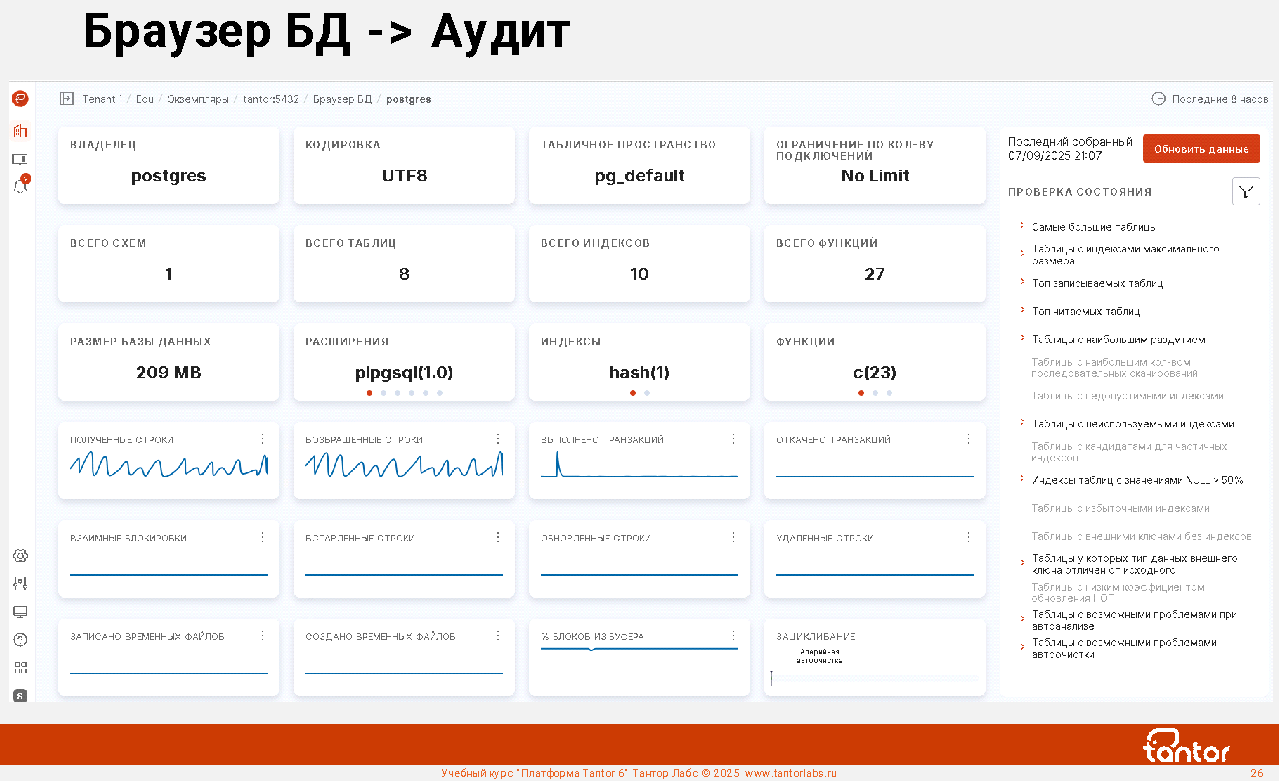Open the modules grid icon in left sidebar
This screenshot has width=1279, height=781.
click(x=20, y=667)
